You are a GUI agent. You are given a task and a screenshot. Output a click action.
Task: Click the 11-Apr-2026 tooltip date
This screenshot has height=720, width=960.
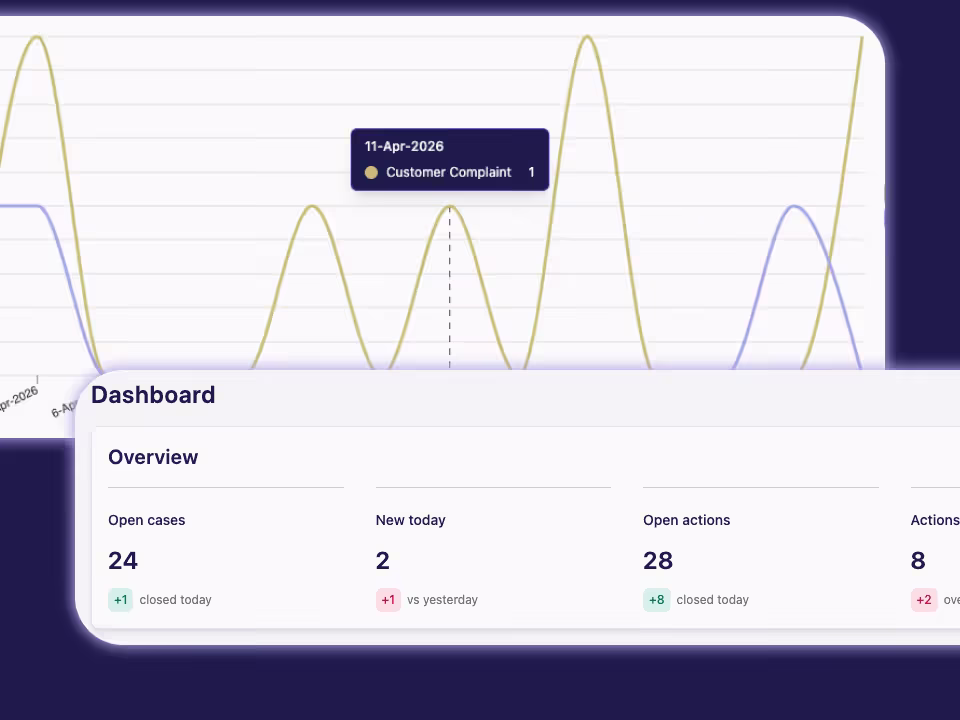coord(404,146)
